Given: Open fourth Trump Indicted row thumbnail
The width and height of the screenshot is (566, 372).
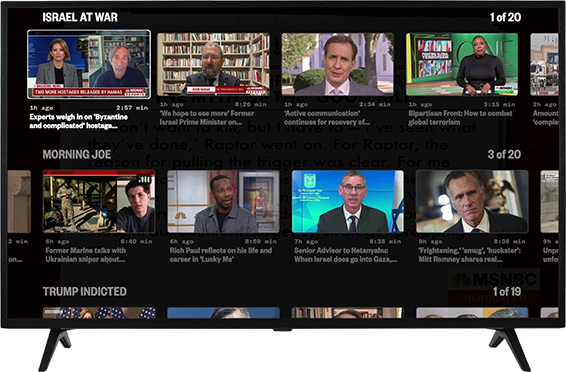Looking at the screenshot, I should point(472,313).
